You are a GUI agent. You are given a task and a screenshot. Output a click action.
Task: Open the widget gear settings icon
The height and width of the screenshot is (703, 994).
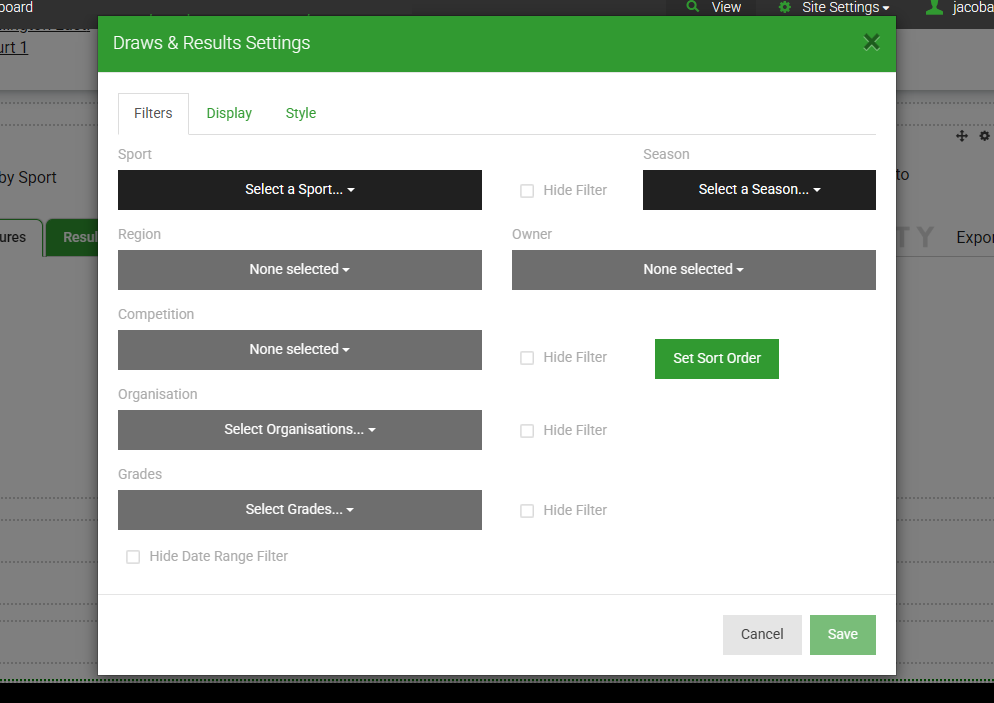pos(984,136)
